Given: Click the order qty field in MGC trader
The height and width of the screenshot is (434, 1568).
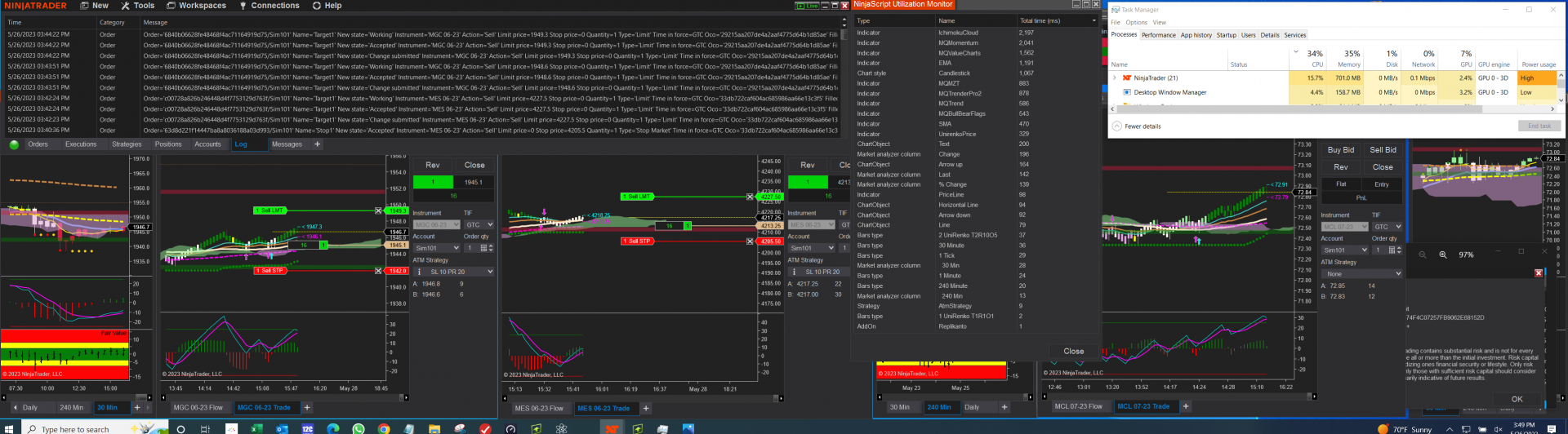Looking at the screenshot, I should pos(471,248).
